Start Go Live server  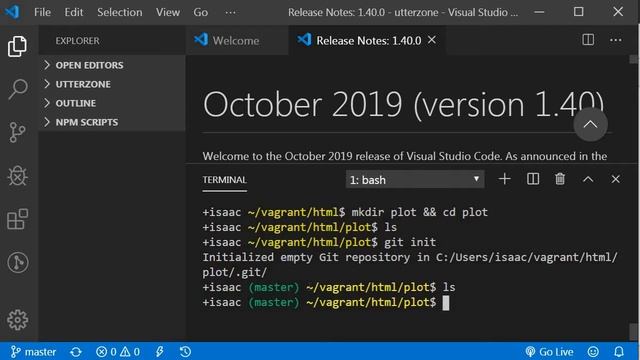pyautogui.click(x=549, y=351)
